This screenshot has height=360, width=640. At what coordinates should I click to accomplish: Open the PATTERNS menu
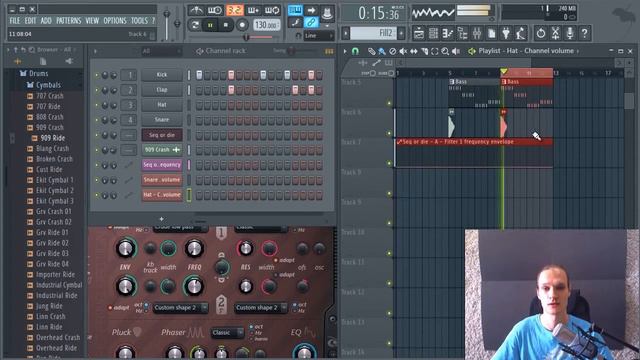click(69, 21)
